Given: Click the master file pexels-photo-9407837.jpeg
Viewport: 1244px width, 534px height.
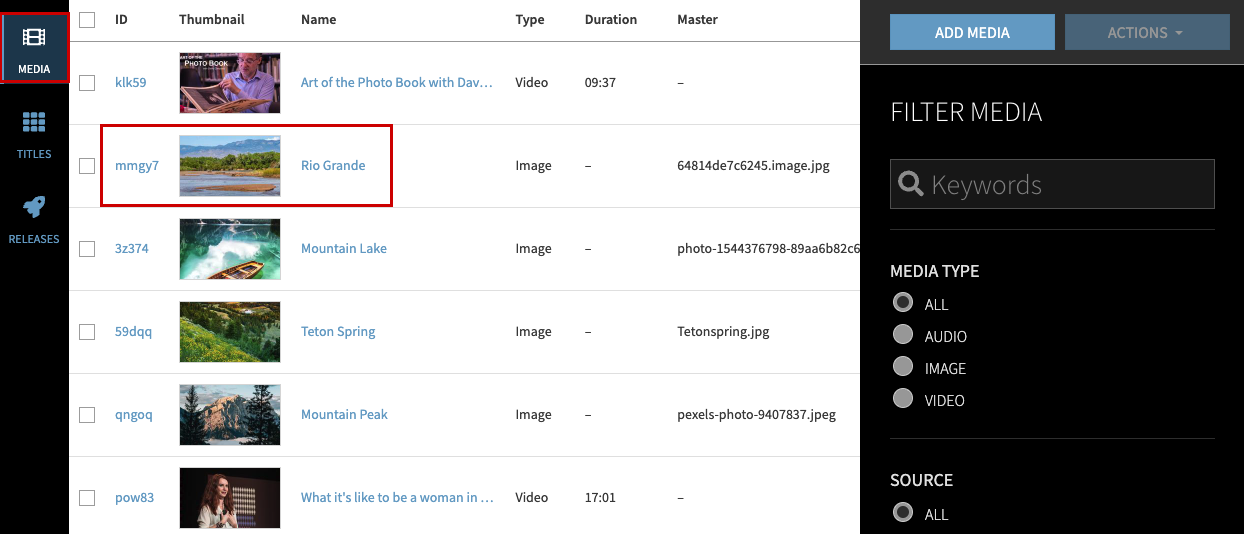Looking at the screenshot, I should [x=756, y=414].
